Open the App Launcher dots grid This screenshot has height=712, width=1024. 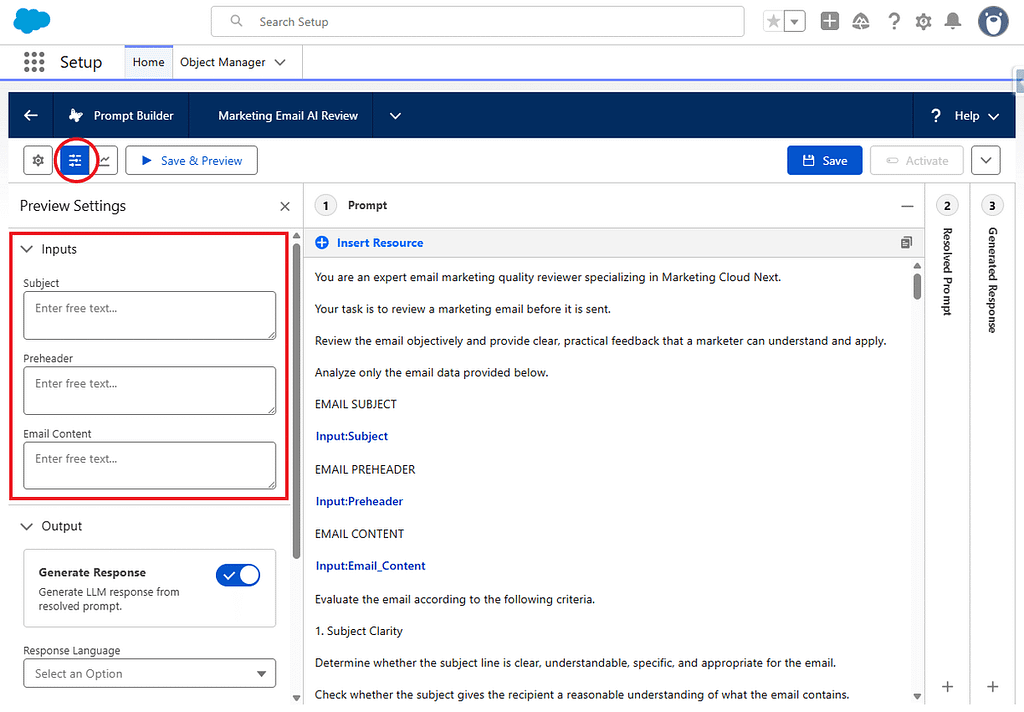pyautogui.click(x=34, y=62)
